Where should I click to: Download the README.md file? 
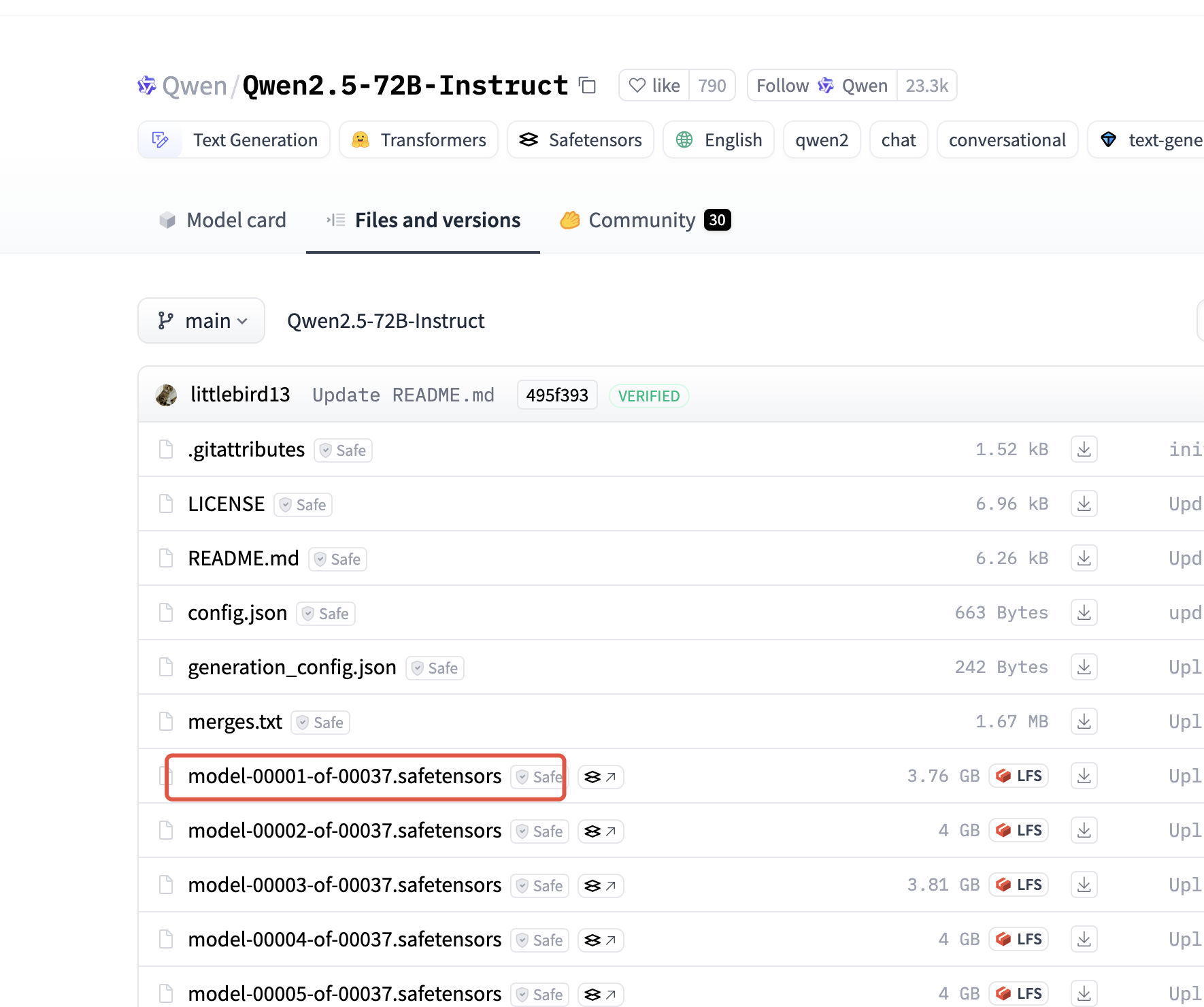tap(1084, 558)
